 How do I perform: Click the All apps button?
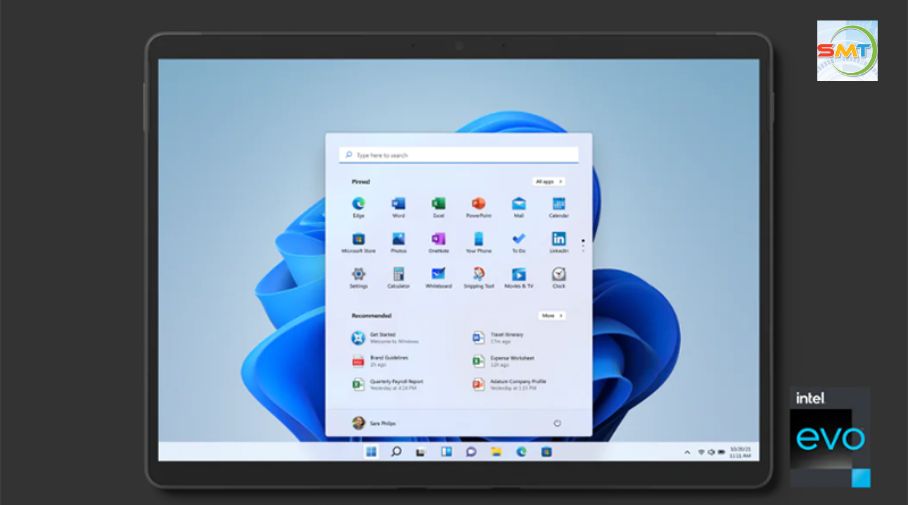pos(548,182)
